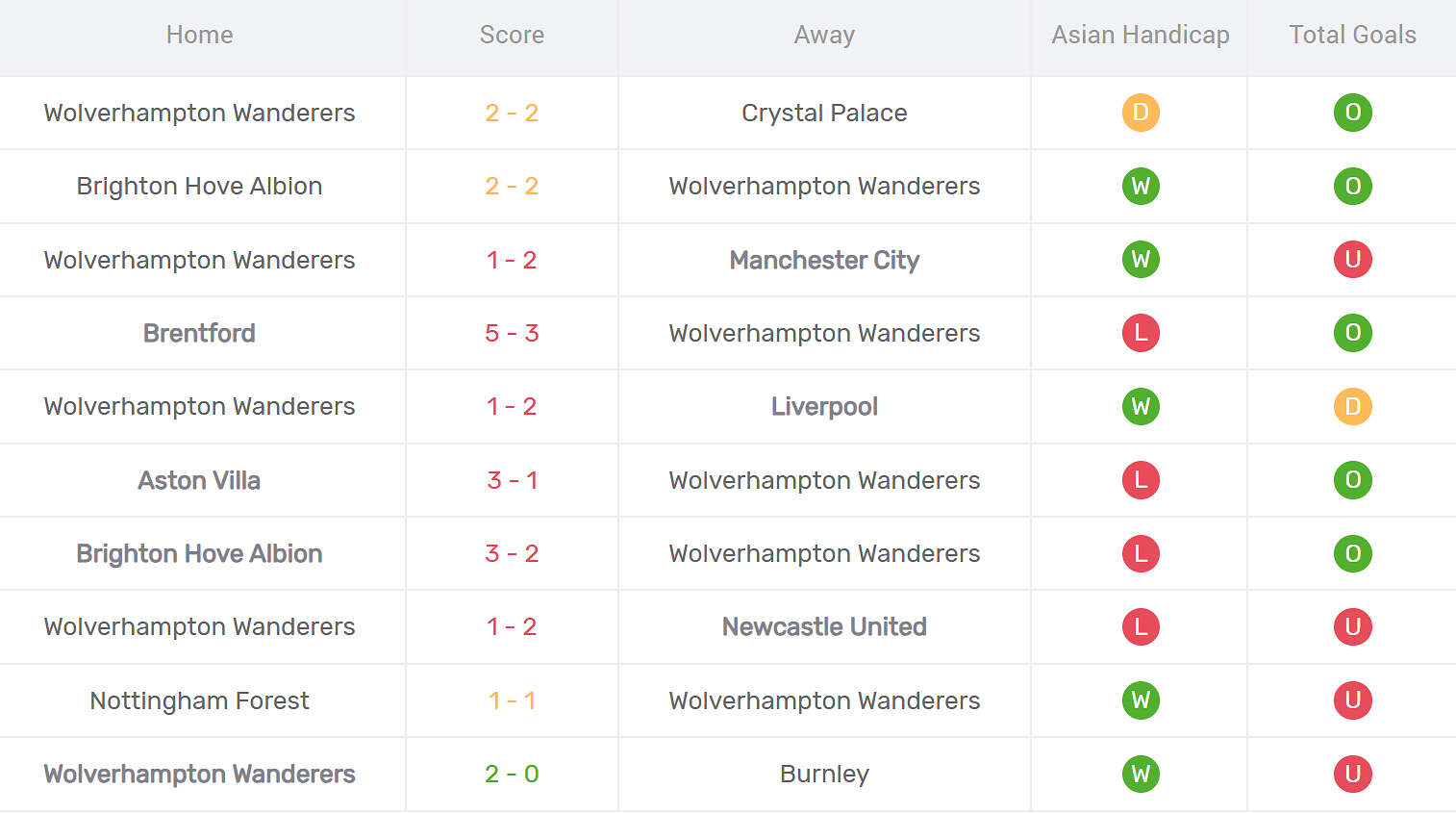Viewport: 1456px width, 814px height.
Task: Select the Total Goals column header
Action: pyautogui.click(x=1352, y=35)
